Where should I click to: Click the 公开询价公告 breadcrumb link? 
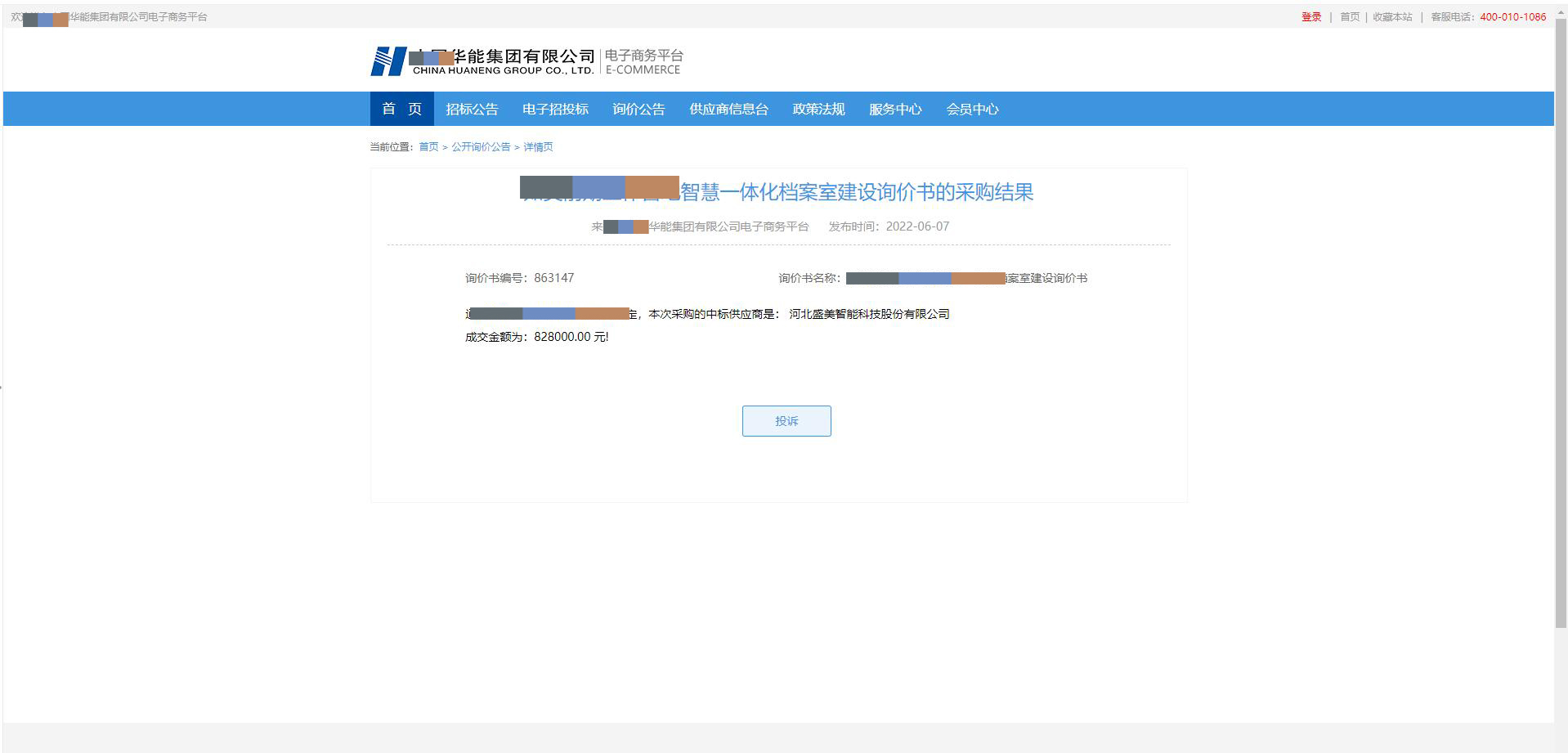(x=481, y=147)
